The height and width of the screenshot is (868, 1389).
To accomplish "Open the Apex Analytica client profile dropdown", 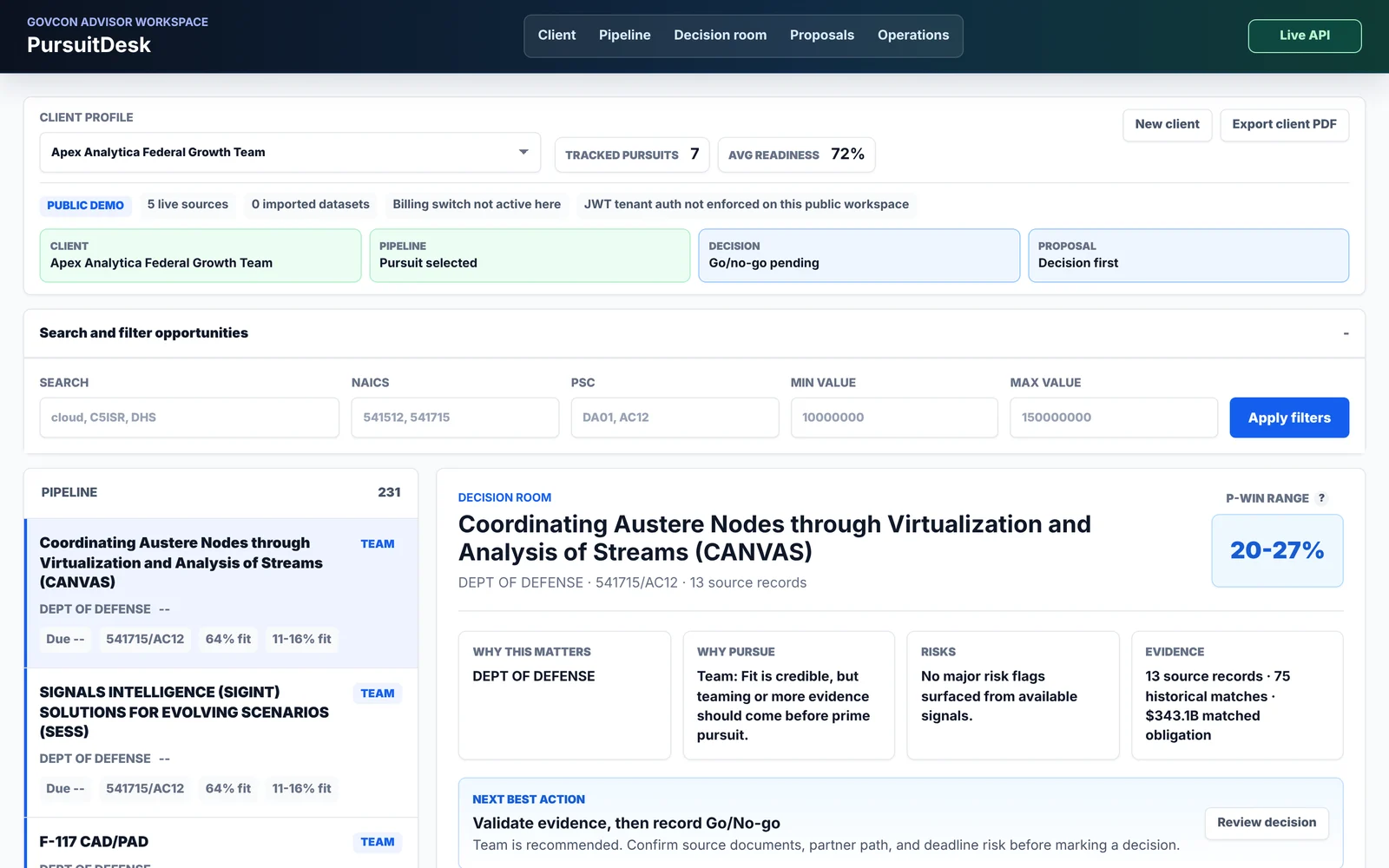I will click(x=290, y=153).
